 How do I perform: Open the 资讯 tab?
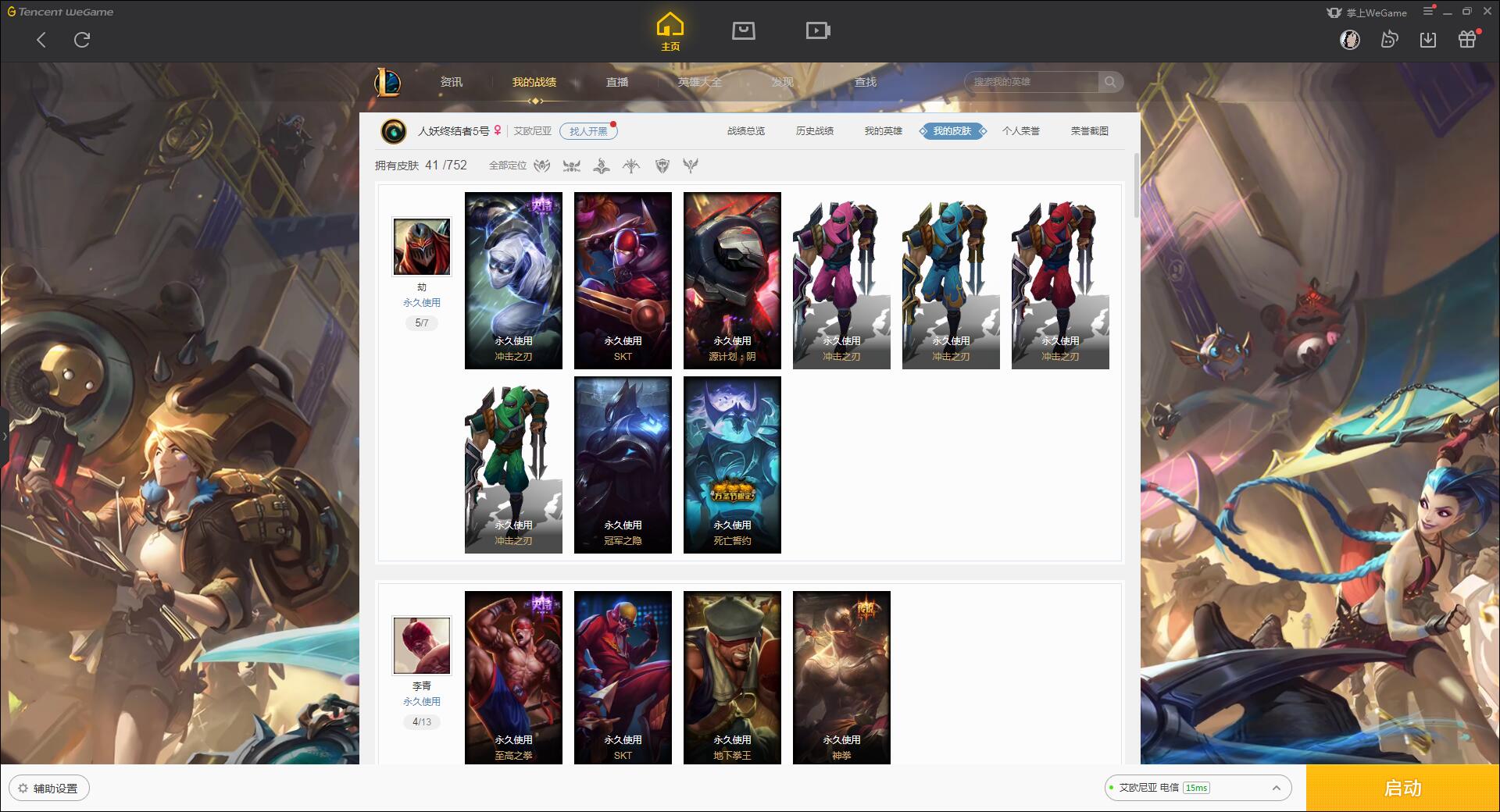coord(451,82)
